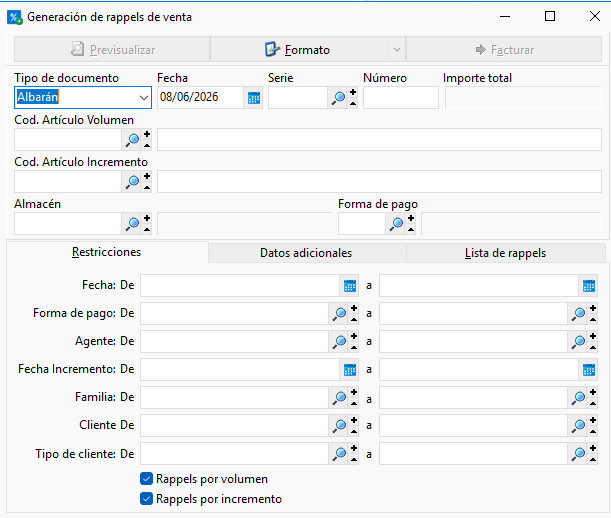The height and width of the screenshot is (518, 611).
Task: Open the Lista de rappels tab
Action: (x=505, y=253)
